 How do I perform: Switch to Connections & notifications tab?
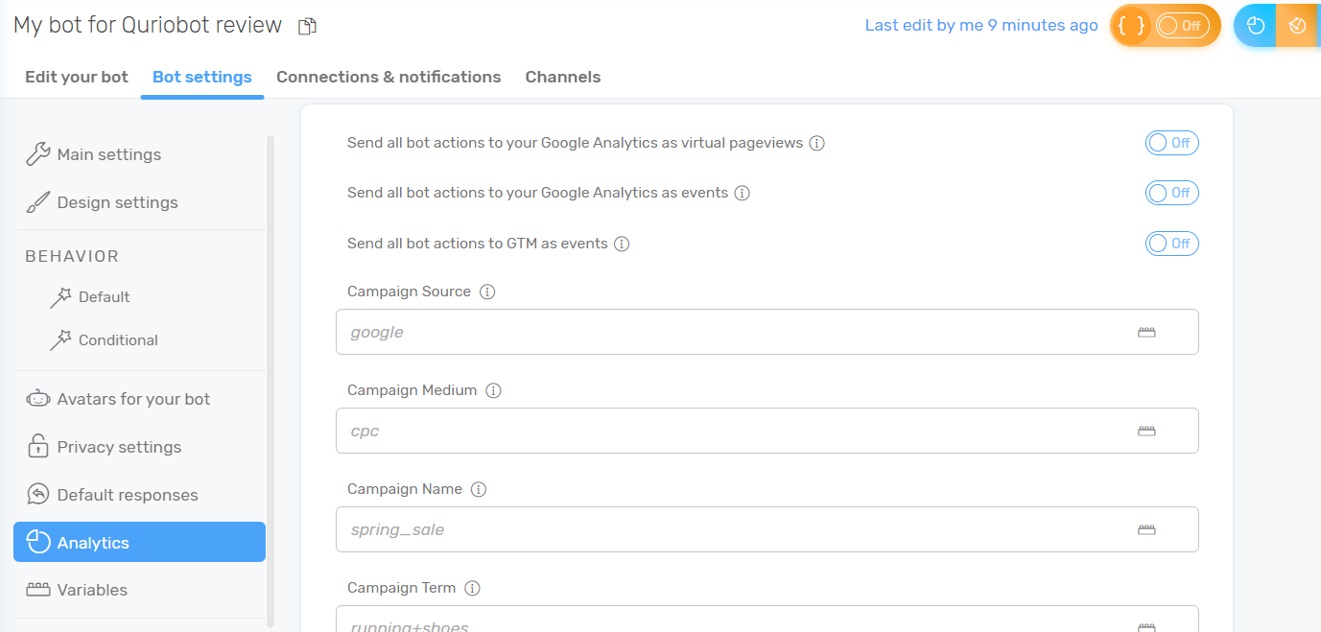pyautogui.click(x=388, y=77)
